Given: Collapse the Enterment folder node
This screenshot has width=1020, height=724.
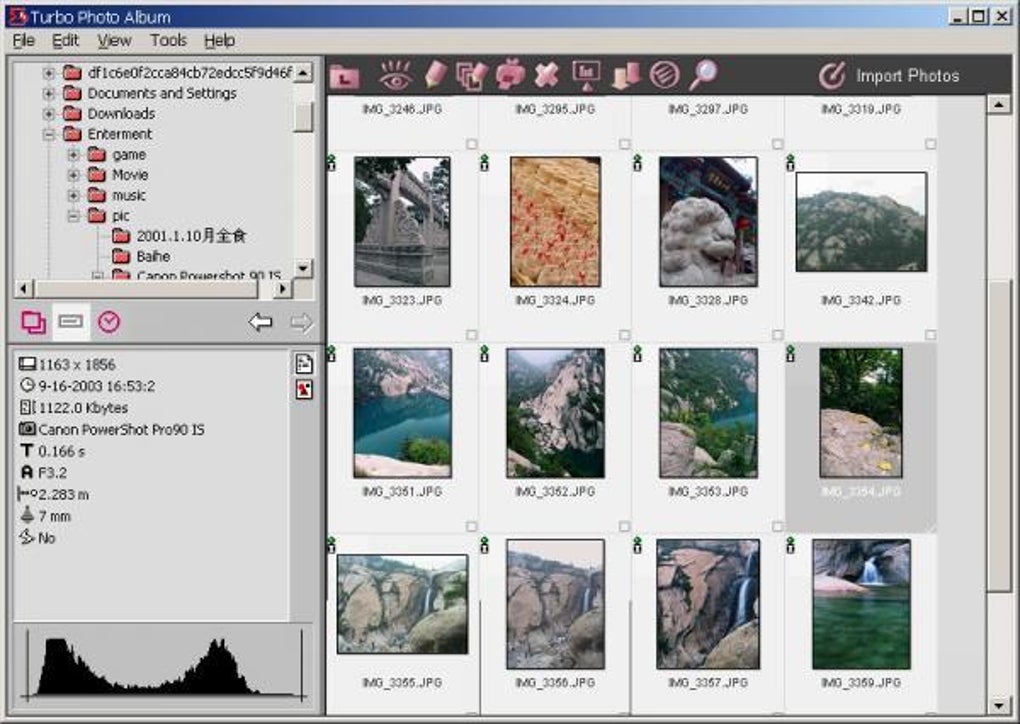Looking at the screenshot, I should click(48, 133).
